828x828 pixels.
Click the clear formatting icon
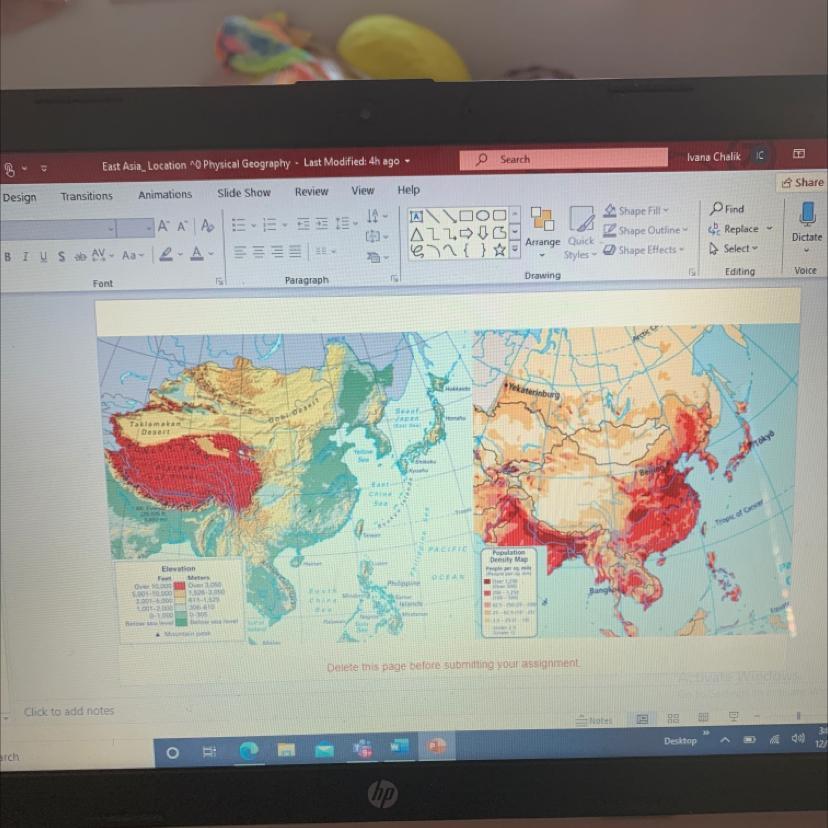[207, 225]
